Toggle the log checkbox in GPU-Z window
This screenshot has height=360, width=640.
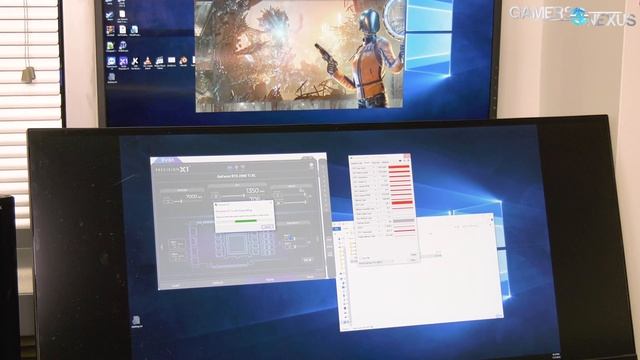(361, 258)
